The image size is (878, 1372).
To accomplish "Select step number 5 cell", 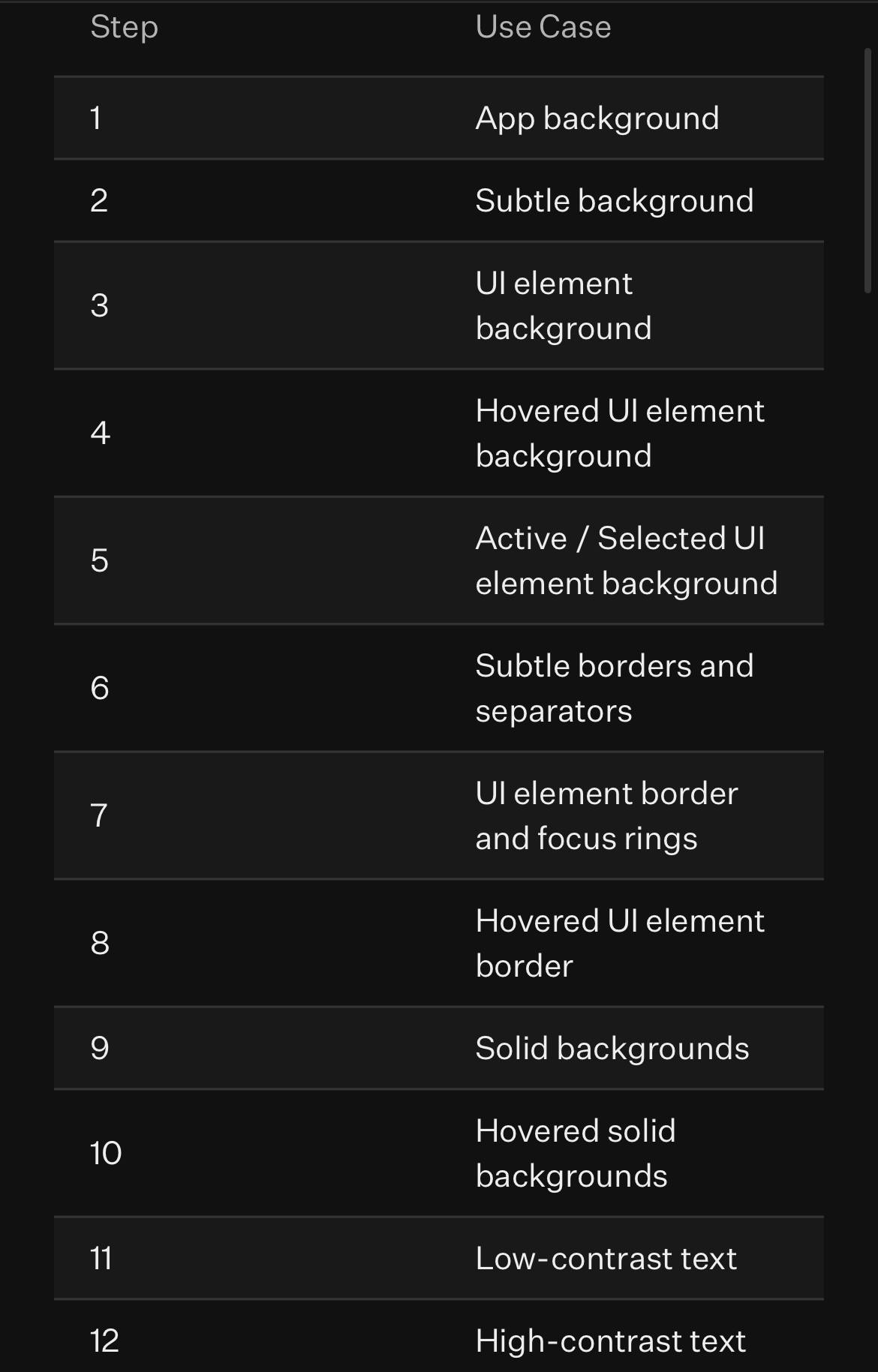I will pos(100,560).
